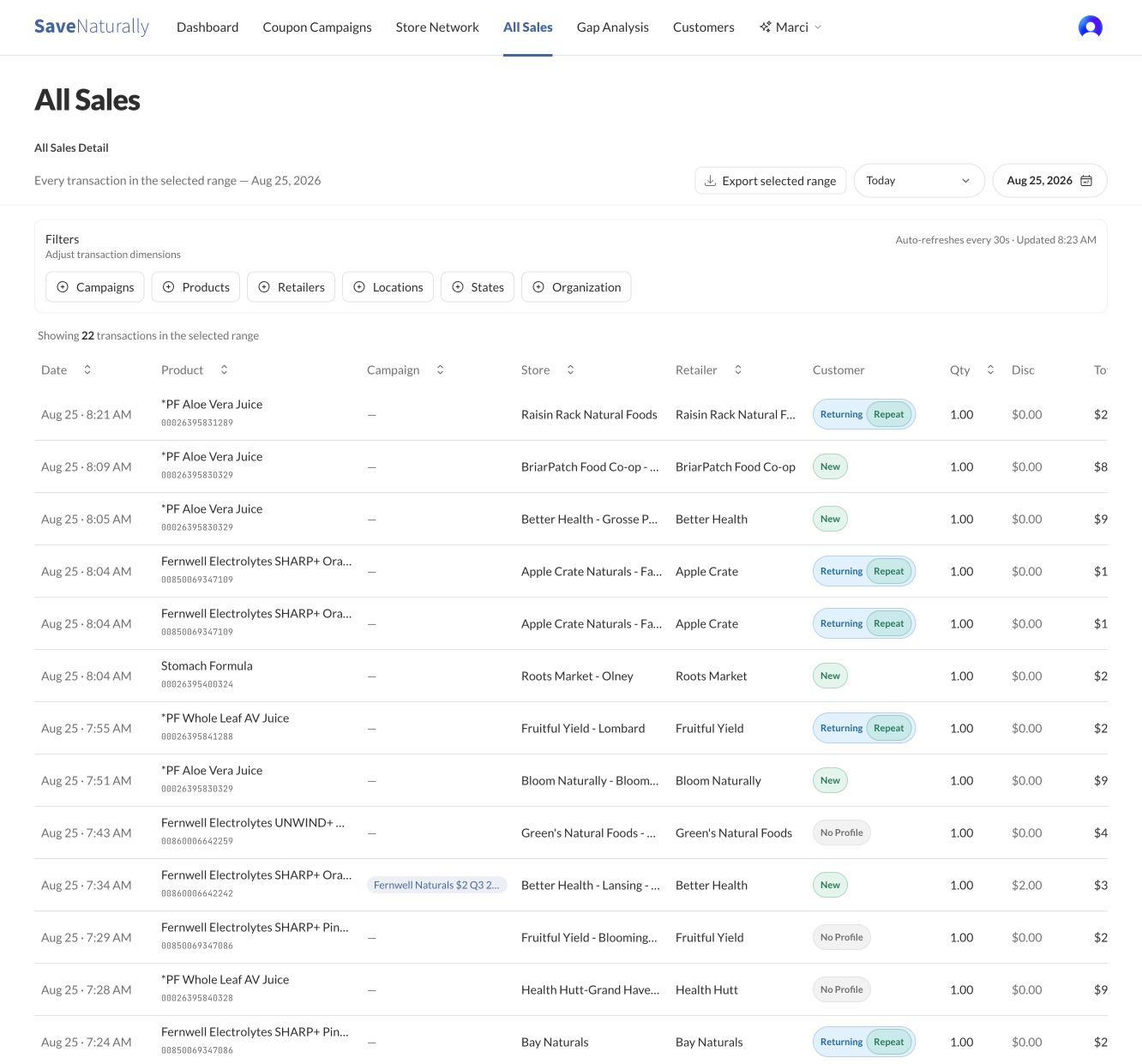Click the calendar icon in date picker

1086,181
